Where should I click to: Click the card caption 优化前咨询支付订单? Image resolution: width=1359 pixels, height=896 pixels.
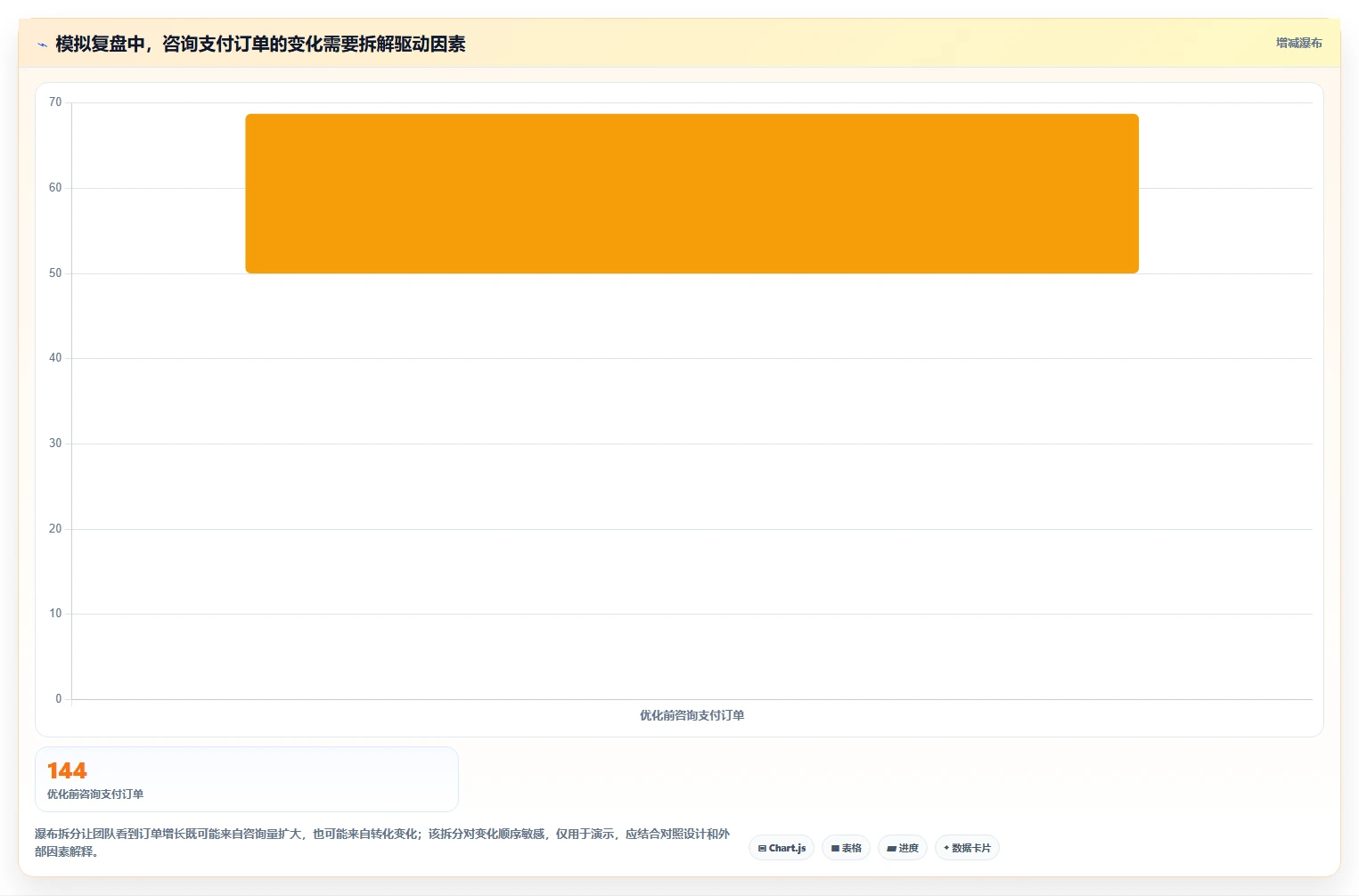95,794
